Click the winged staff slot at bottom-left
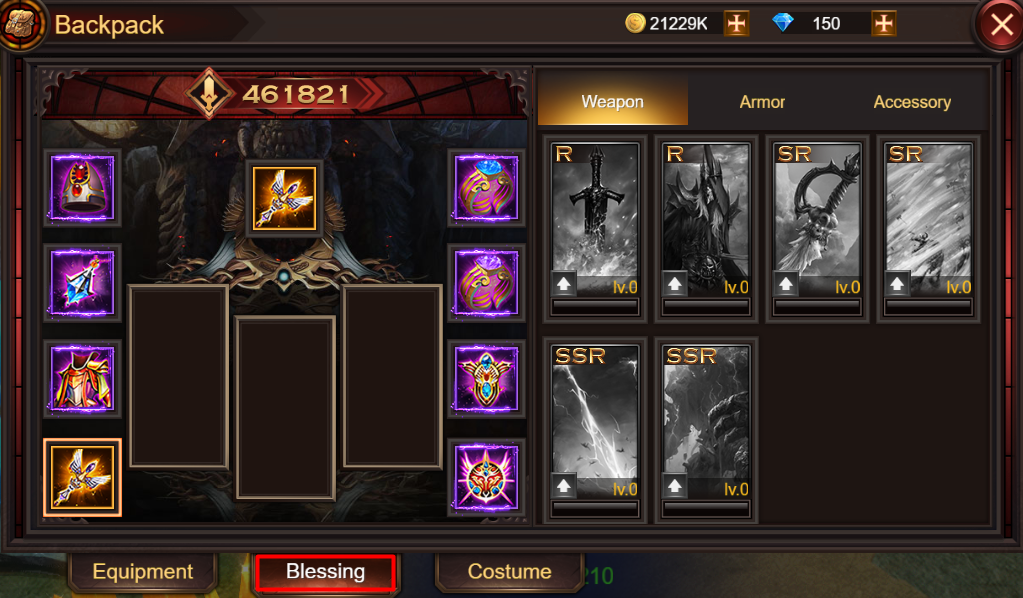The image size is (1023, 598). pos(82,478)
